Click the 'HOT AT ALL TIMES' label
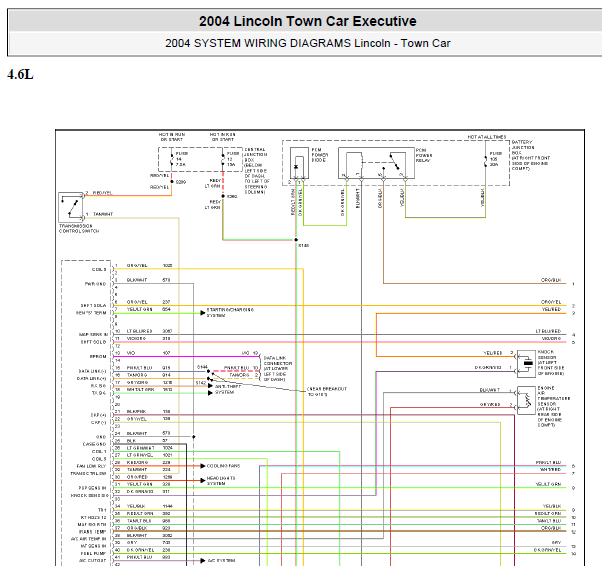The height and width of the screenshot is (566, 602). tap(486, 137)
